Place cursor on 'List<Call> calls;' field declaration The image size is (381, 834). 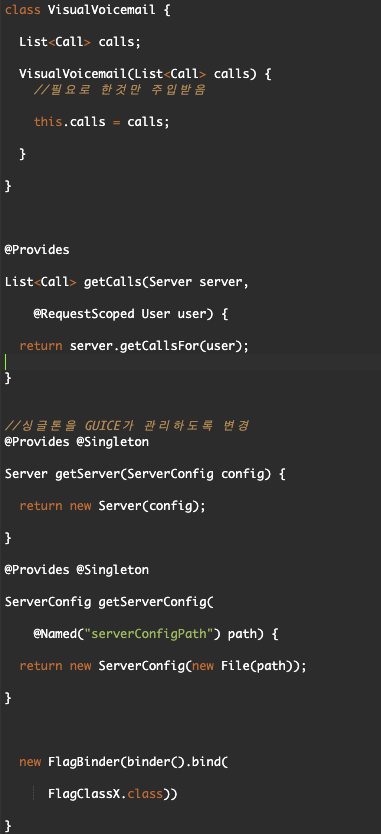(80, 42)
